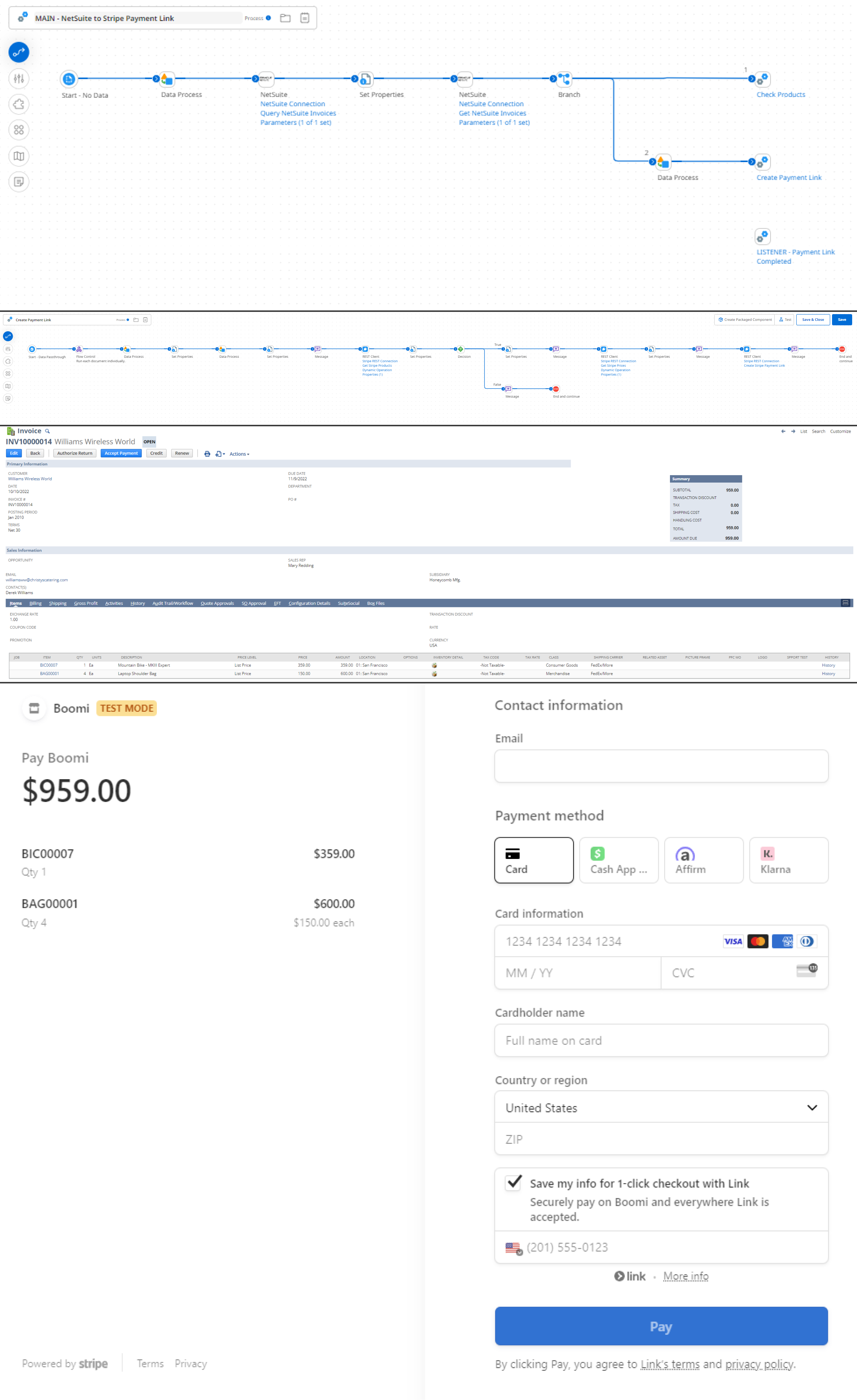The width and height of the screenshot is (857, 1400).
Task: Click the search magnifier beside the Invoice title
Action: pos(48,431)
